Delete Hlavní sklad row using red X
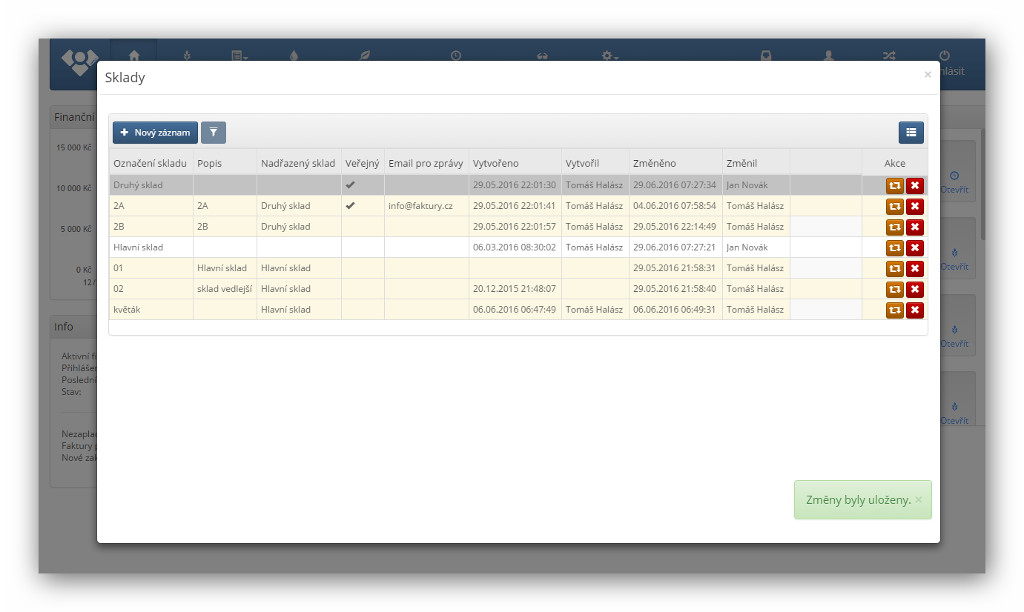1024x612 pixels. click(914, 248)
